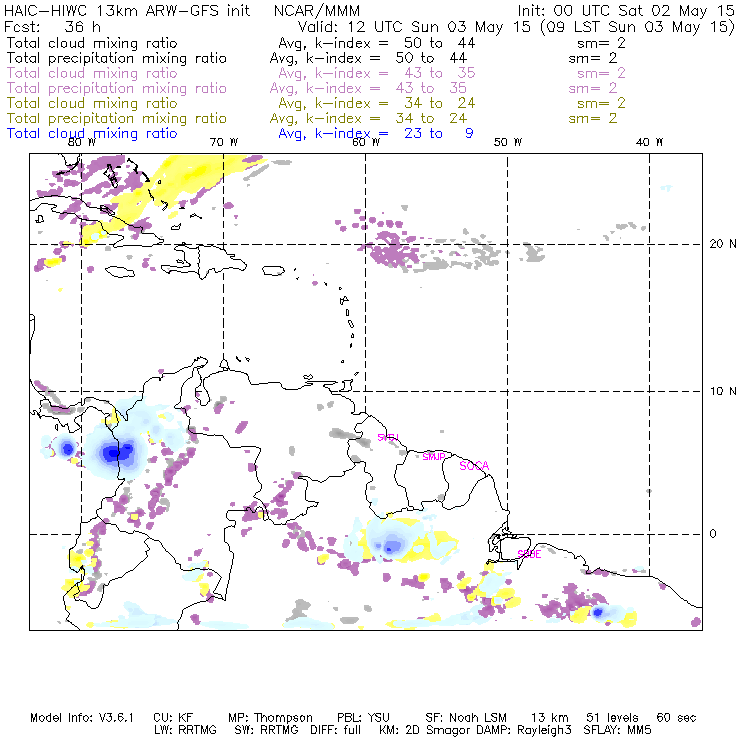The width and height of the screenshot is (740, 740).
Task: Click the "10 N" latitude label
Action: [722, 391]
